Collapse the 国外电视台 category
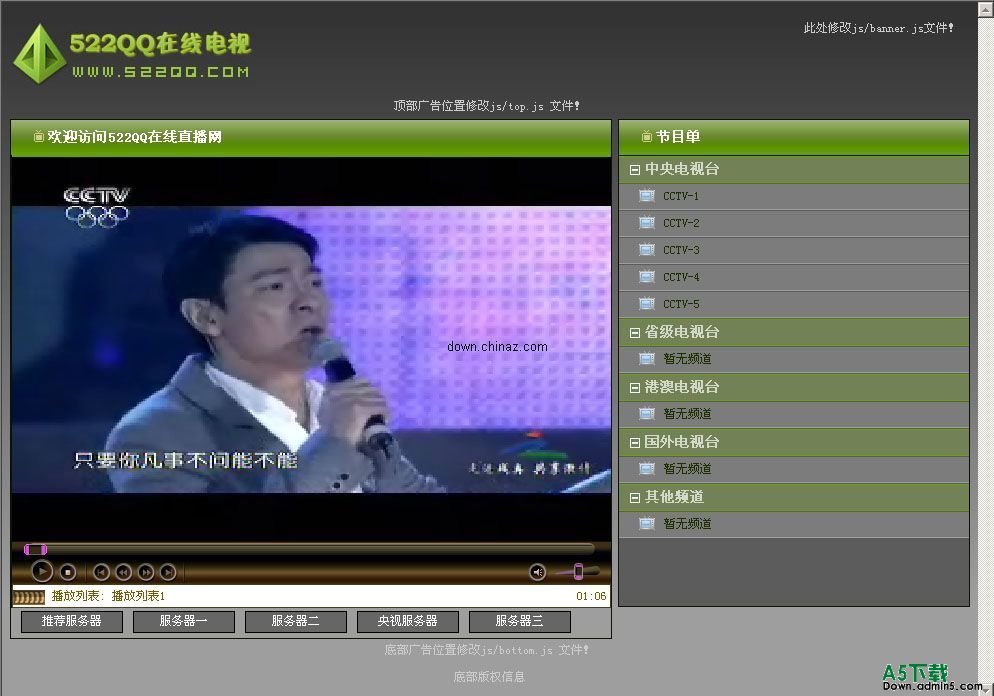Screen dimensions: 994x696 click(x=634, y=443)
